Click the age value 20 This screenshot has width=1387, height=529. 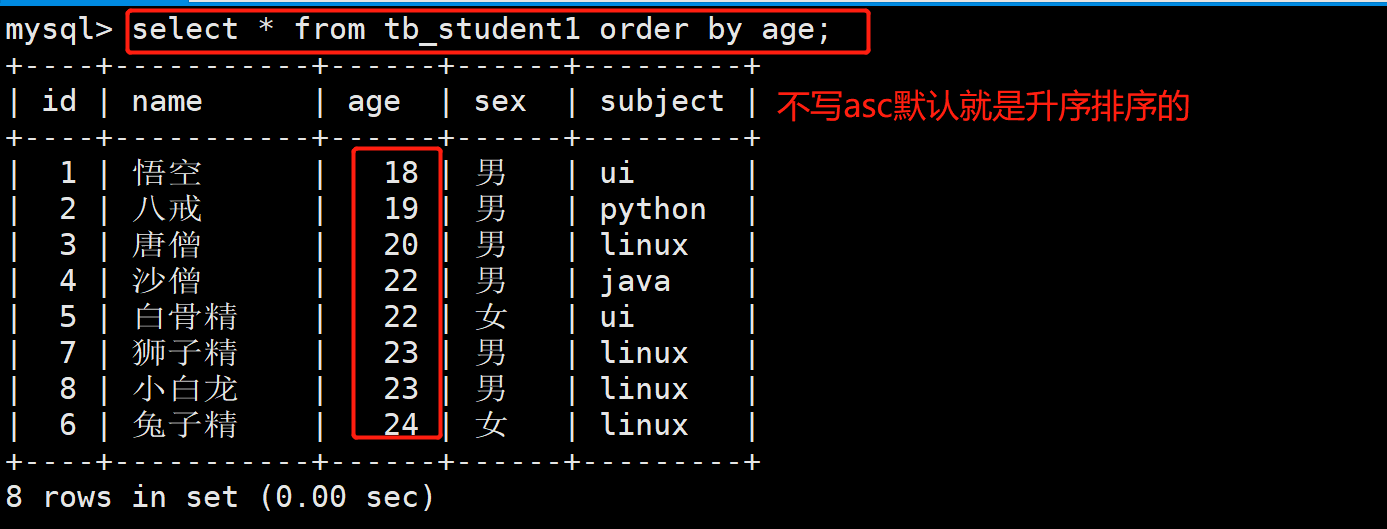pos(401,245)
